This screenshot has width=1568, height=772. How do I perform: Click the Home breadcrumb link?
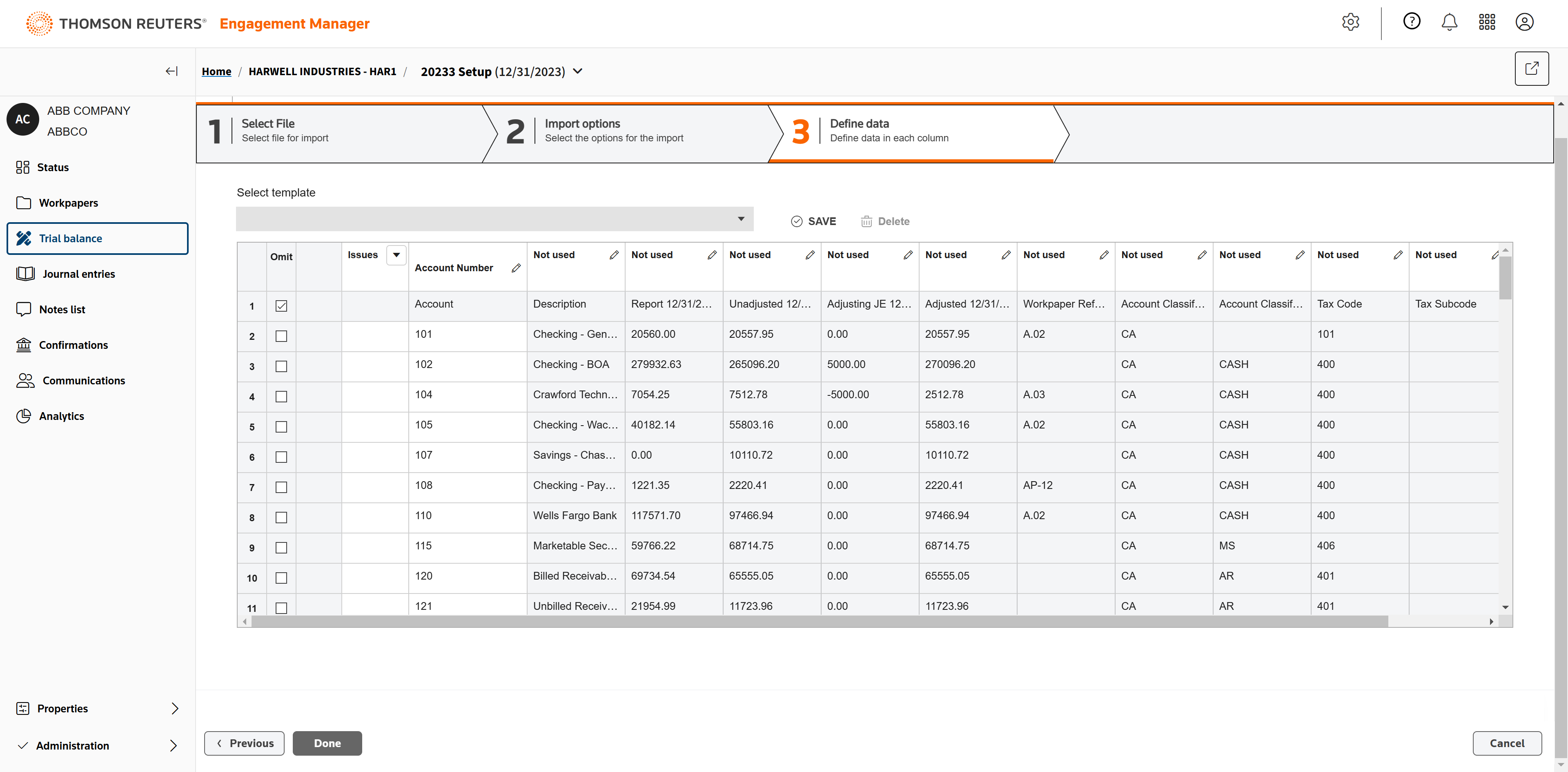[216, 71]
